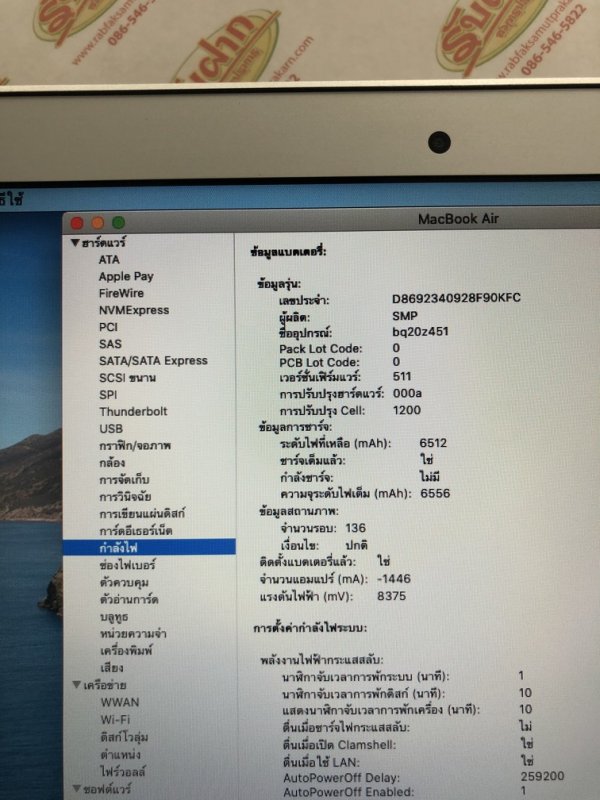Select ATA in the sidebar
The image size is (600, 800).
[109, 260]
